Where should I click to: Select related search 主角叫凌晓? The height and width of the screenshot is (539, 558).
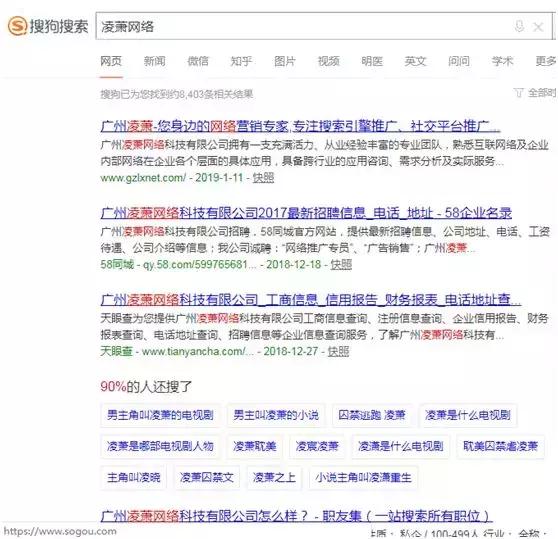pyautogui.click(x=134, y=477)
